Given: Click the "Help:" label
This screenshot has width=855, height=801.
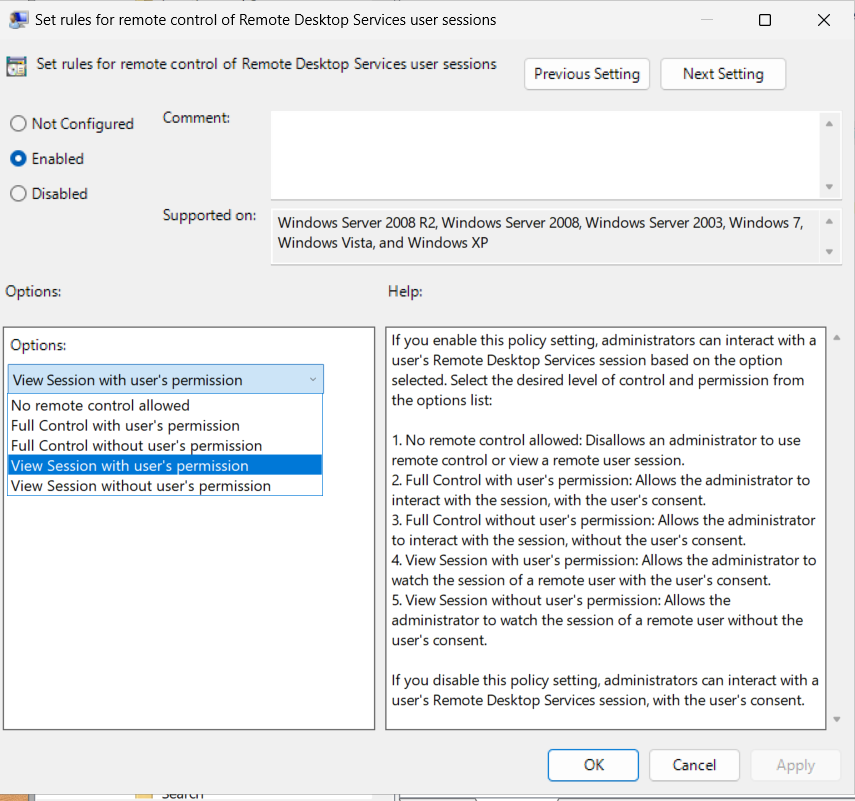Looking at the screenshot, I should 405,291.
